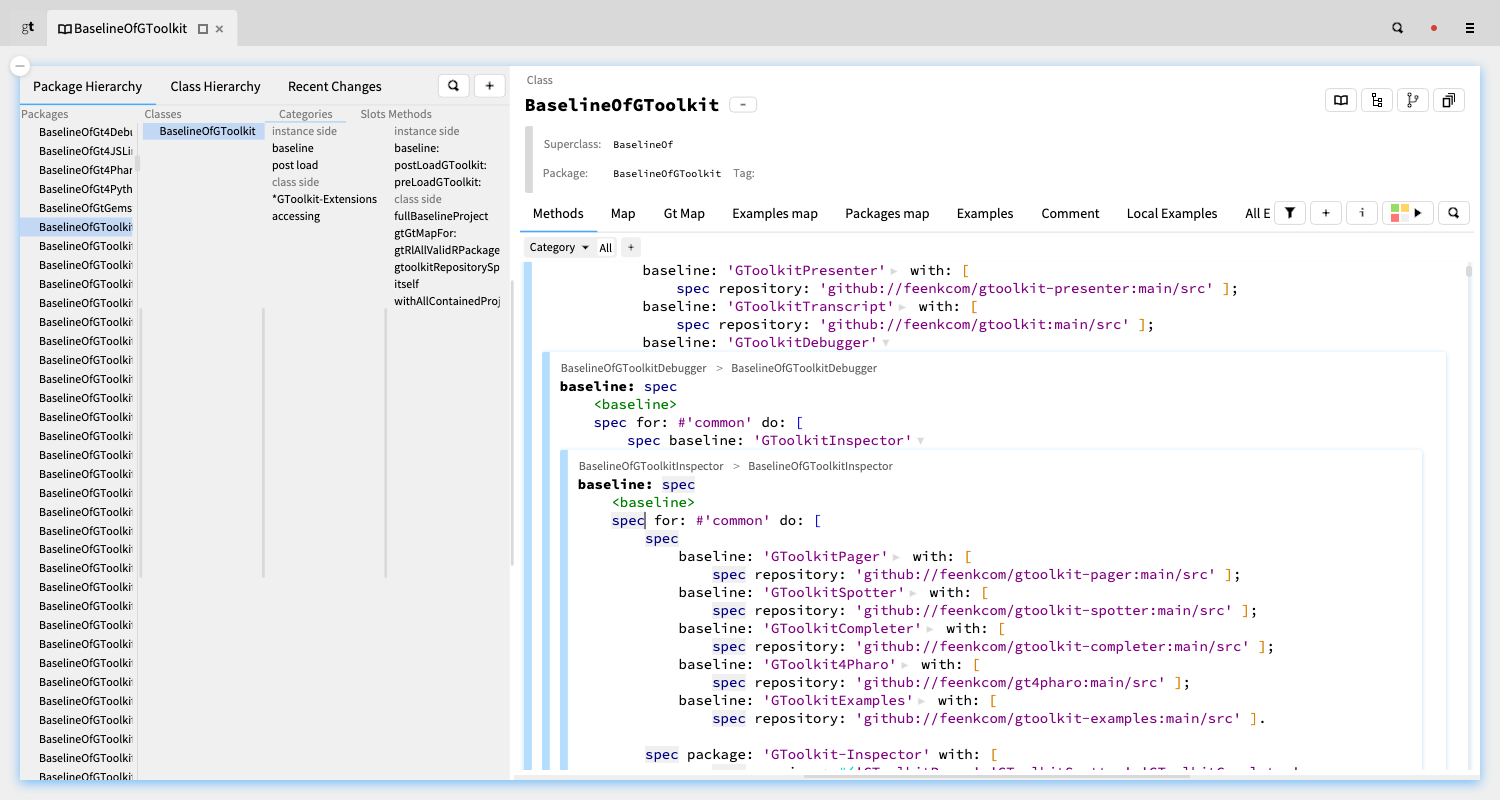Click the red notification dot icon
The image size is (1500, 800).
(x=1434, y=28)
